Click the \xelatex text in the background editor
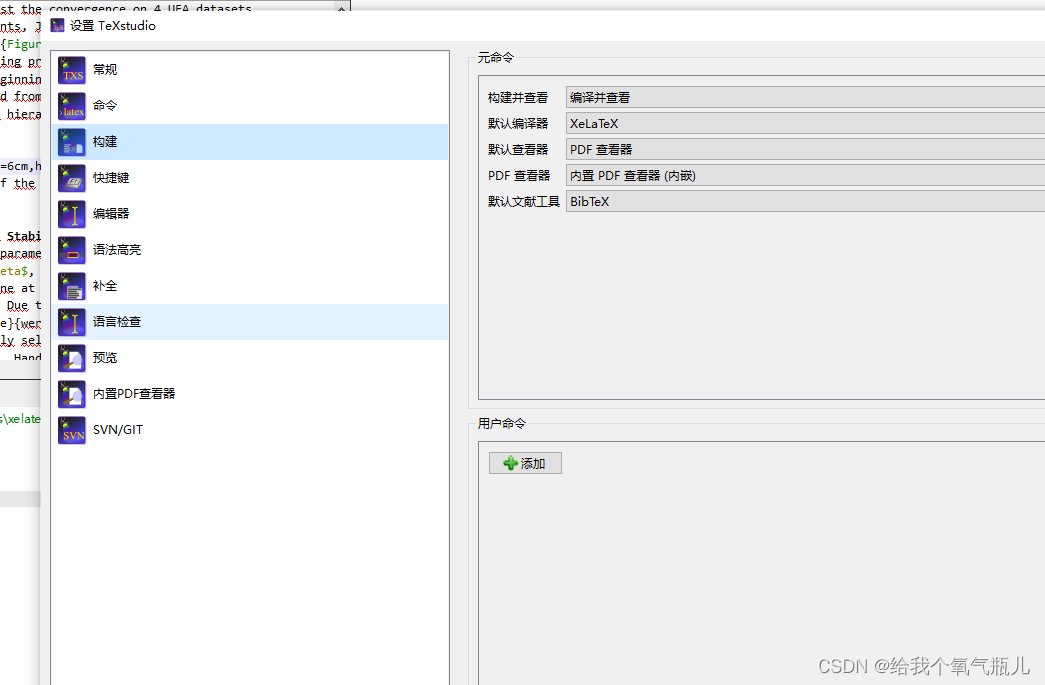 (x=20, y=418)
